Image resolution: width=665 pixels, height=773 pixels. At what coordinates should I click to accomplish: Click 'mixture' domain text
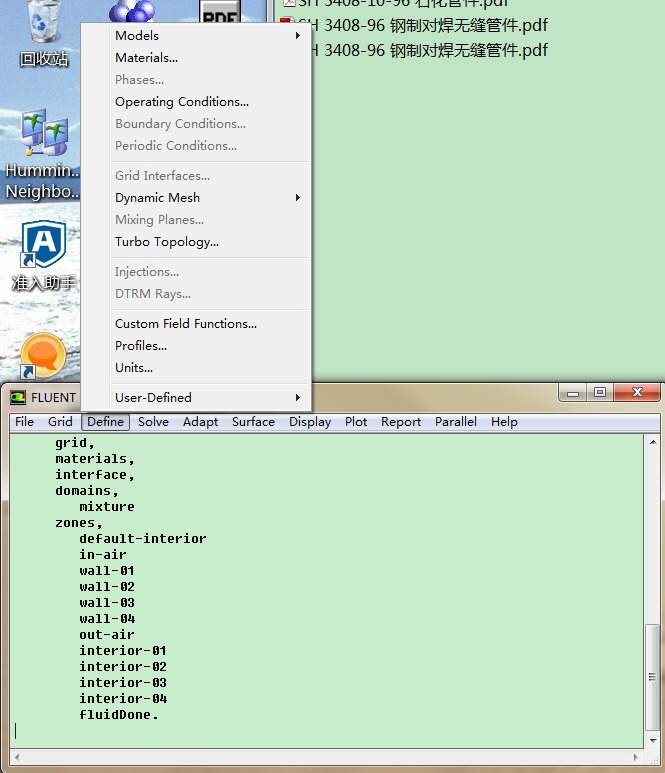click(106, 506)
